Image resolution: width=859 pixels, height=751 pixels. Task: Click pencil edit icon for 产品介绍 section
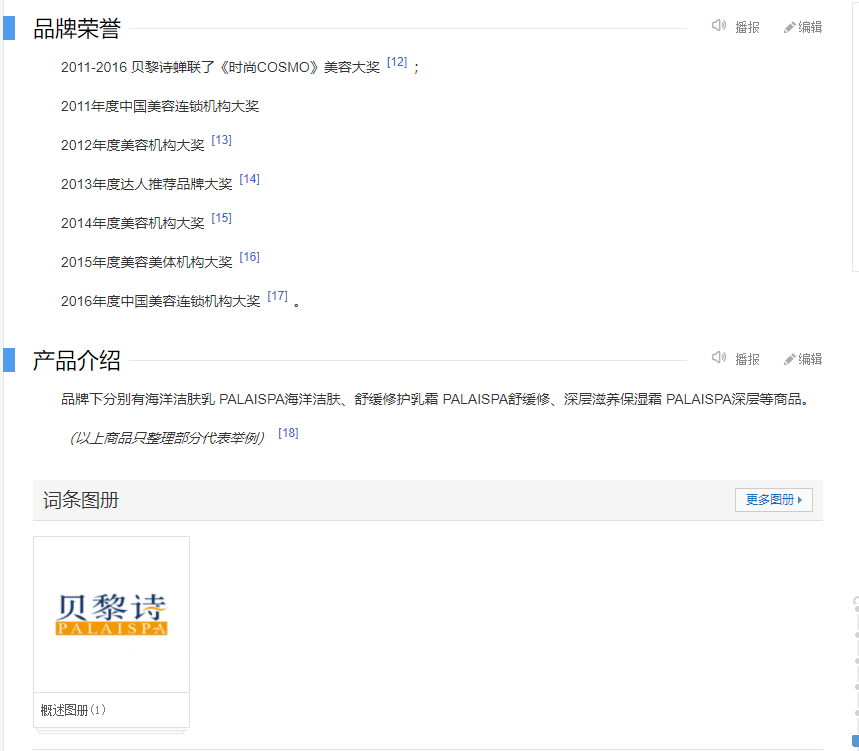[x=789, y=359]
